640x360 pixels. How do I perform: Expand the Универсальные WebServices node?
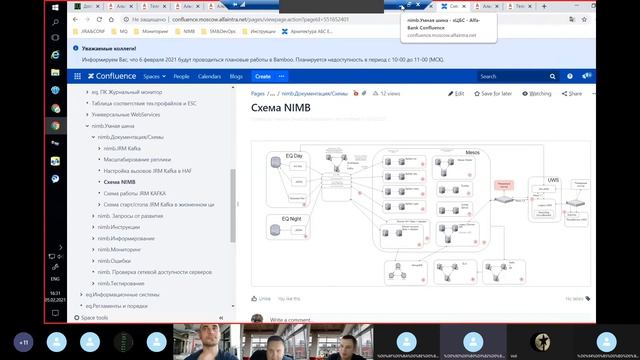pos(87,115)
